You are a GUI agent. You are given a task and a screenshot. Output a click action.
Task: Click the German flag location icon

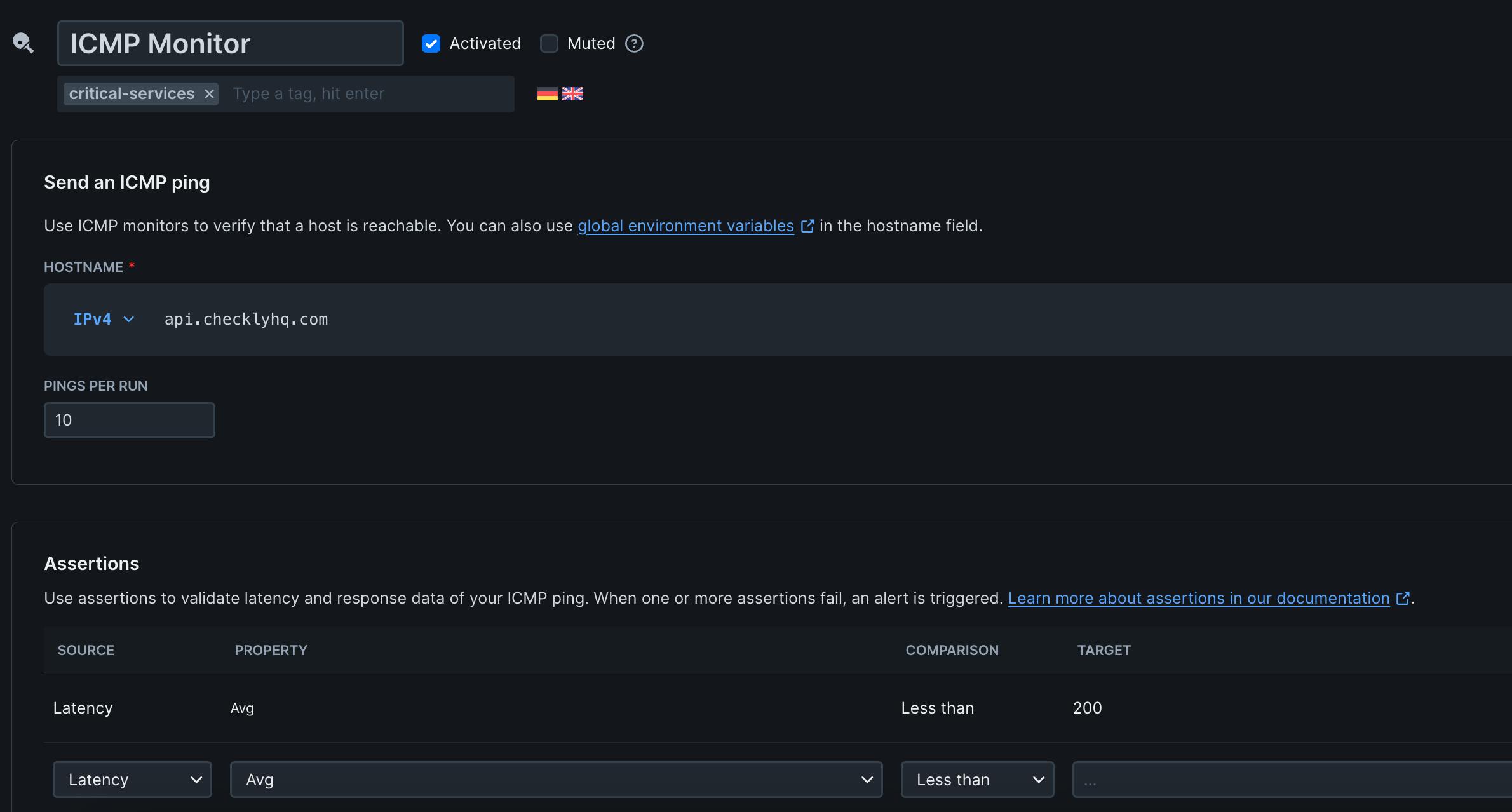547,94
